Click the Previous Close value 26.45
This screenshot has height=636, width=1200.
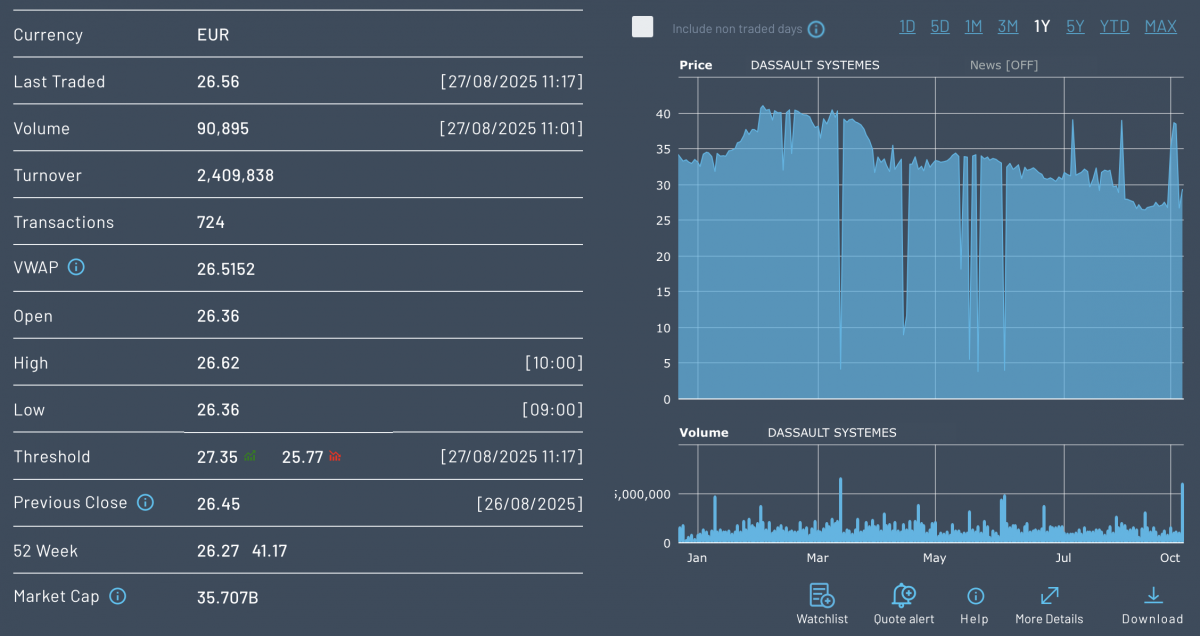(x=218, y=503)
